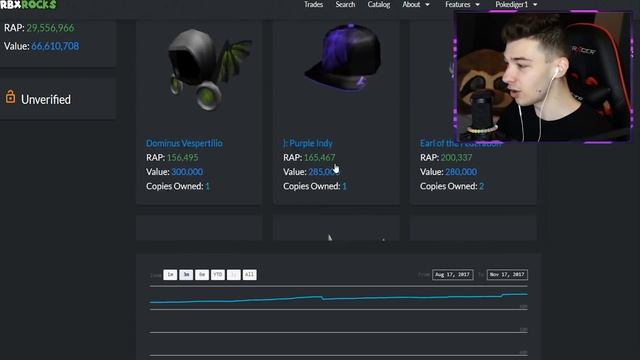640x360 pixels.
Task: Open the Trades nav item
Action: [313, 4]
